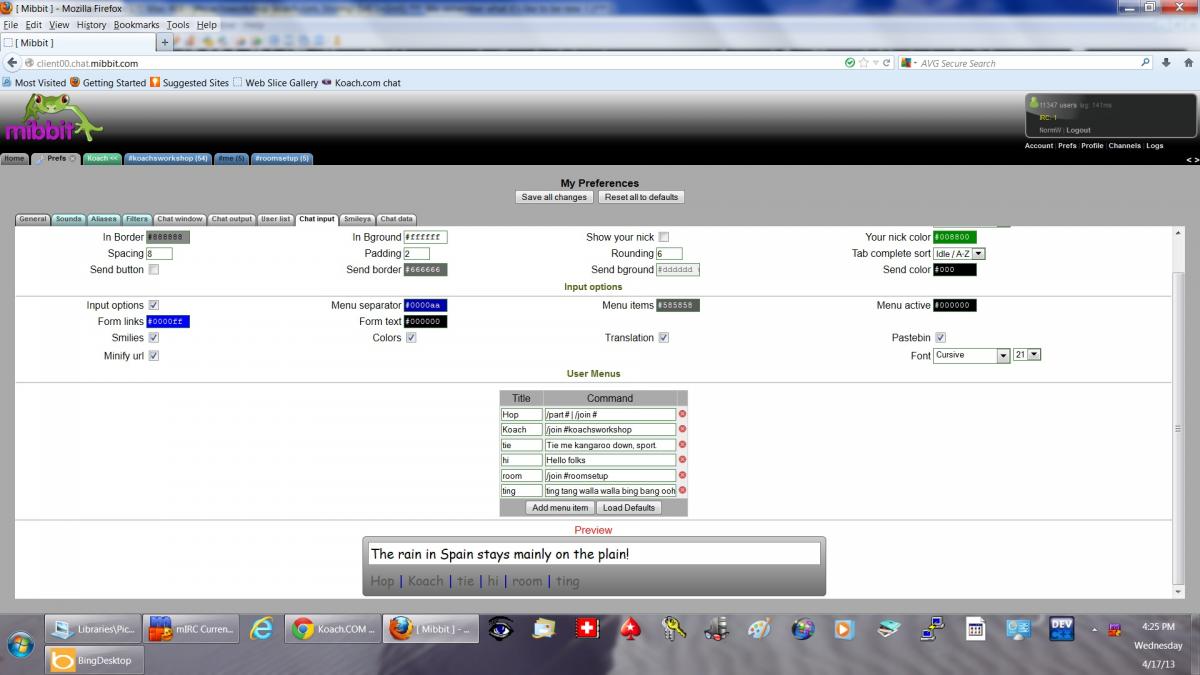This screenshot has width=1200, height=675.
Task: Click the AVG Secure Search box
Action: (1027, 63)
